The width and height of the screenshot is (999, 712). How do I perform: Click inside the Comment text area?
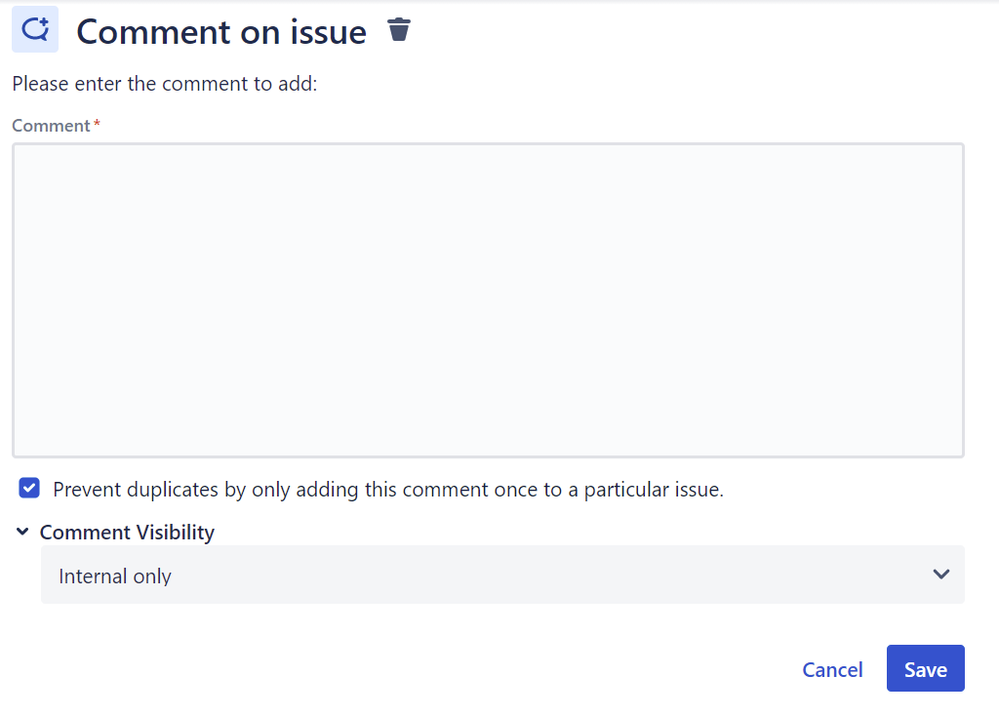point(488,298)
